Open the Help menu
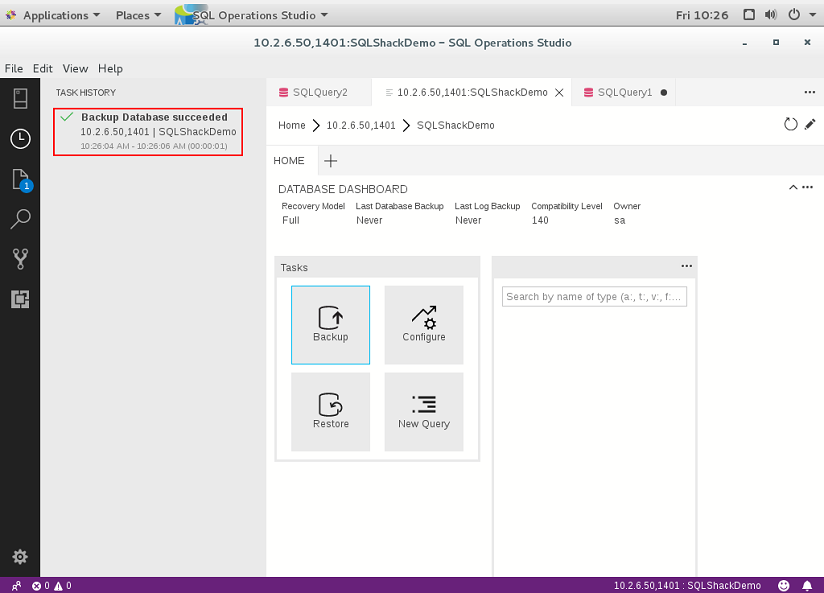 click(x=110, y=68)
